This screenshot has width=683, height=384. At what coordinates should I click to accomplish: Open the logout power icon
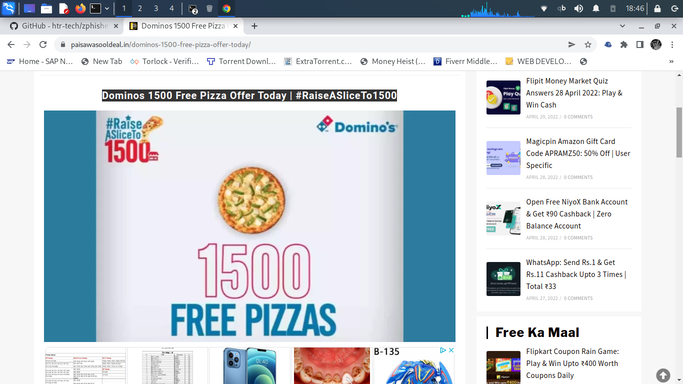tap(674, 8)
